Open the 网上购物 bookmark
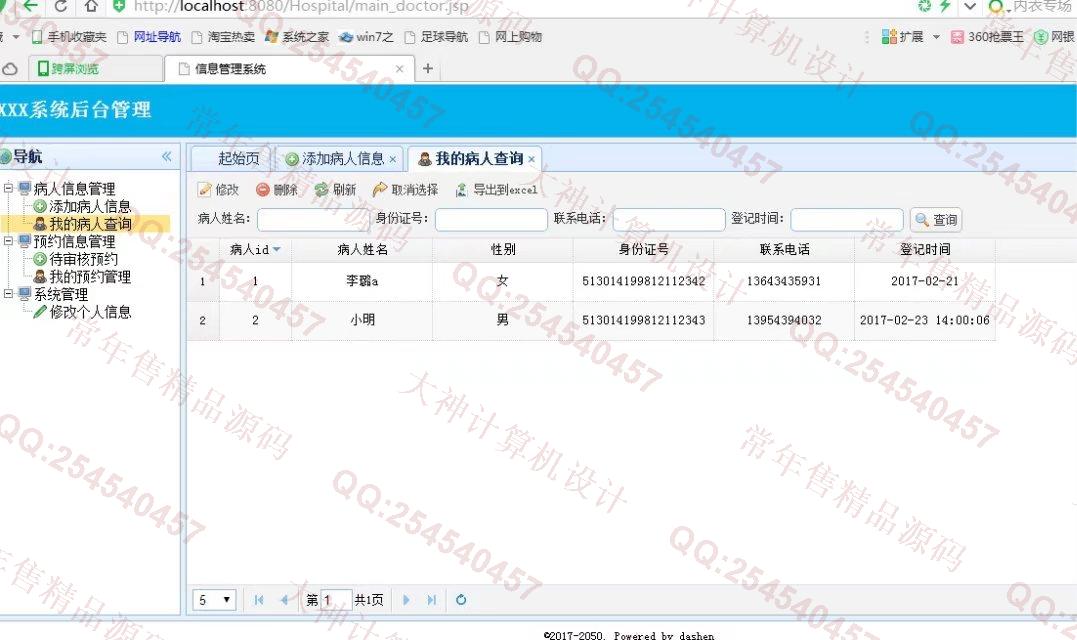This screenshot has width=1077, height=640. (x=510, y=36)
